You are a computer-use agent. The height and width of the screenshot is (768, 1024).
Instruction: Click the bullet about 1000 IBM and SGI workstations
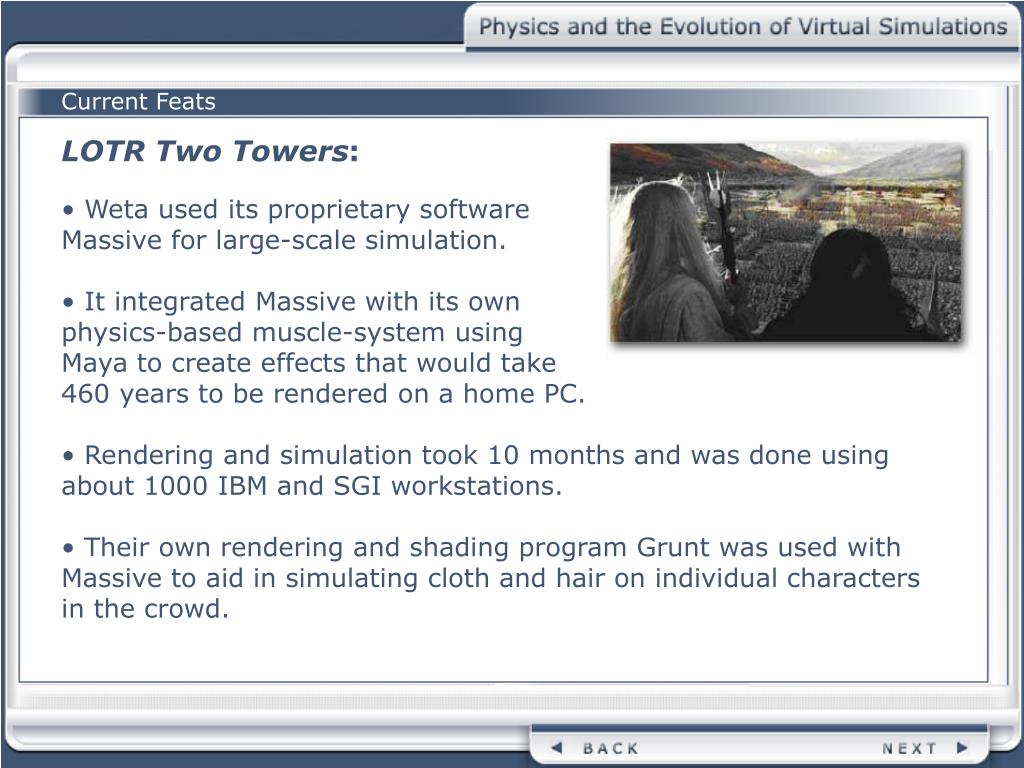(475, 470)
